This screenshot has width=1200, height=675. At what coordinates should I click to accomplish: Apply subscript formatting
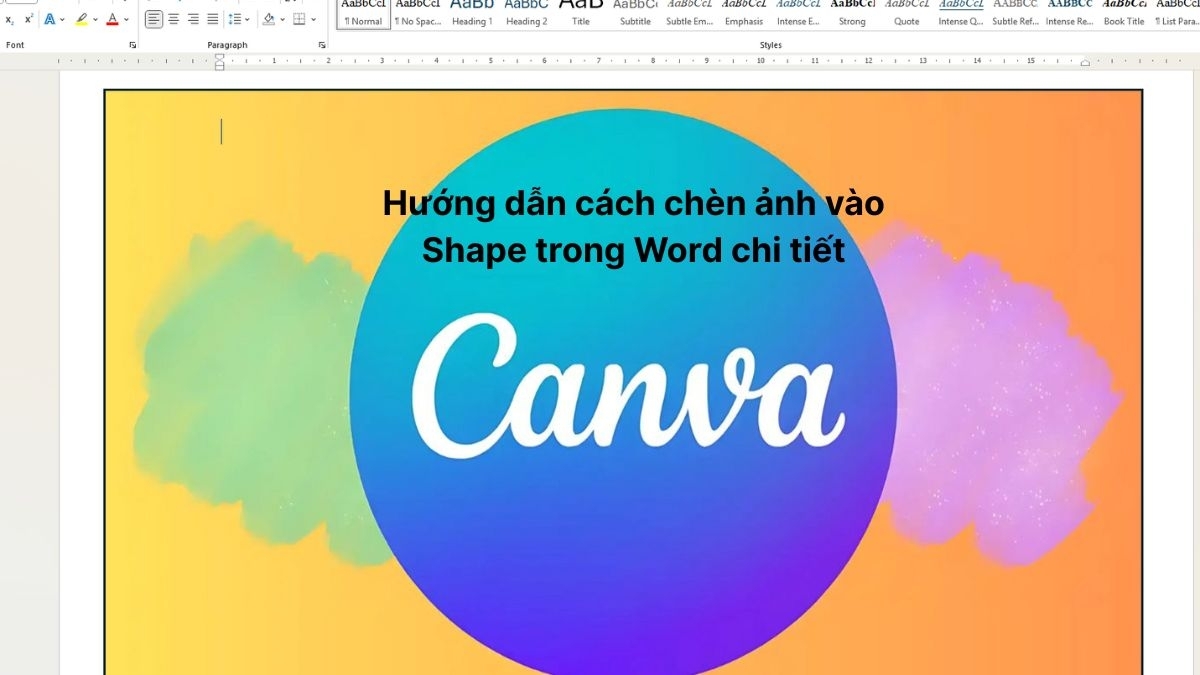[x=9, y=19]
